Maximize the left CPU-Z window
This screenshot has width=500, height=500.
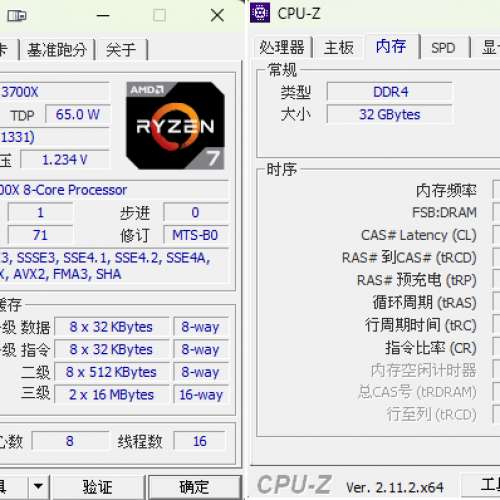(x=159, y=15)
